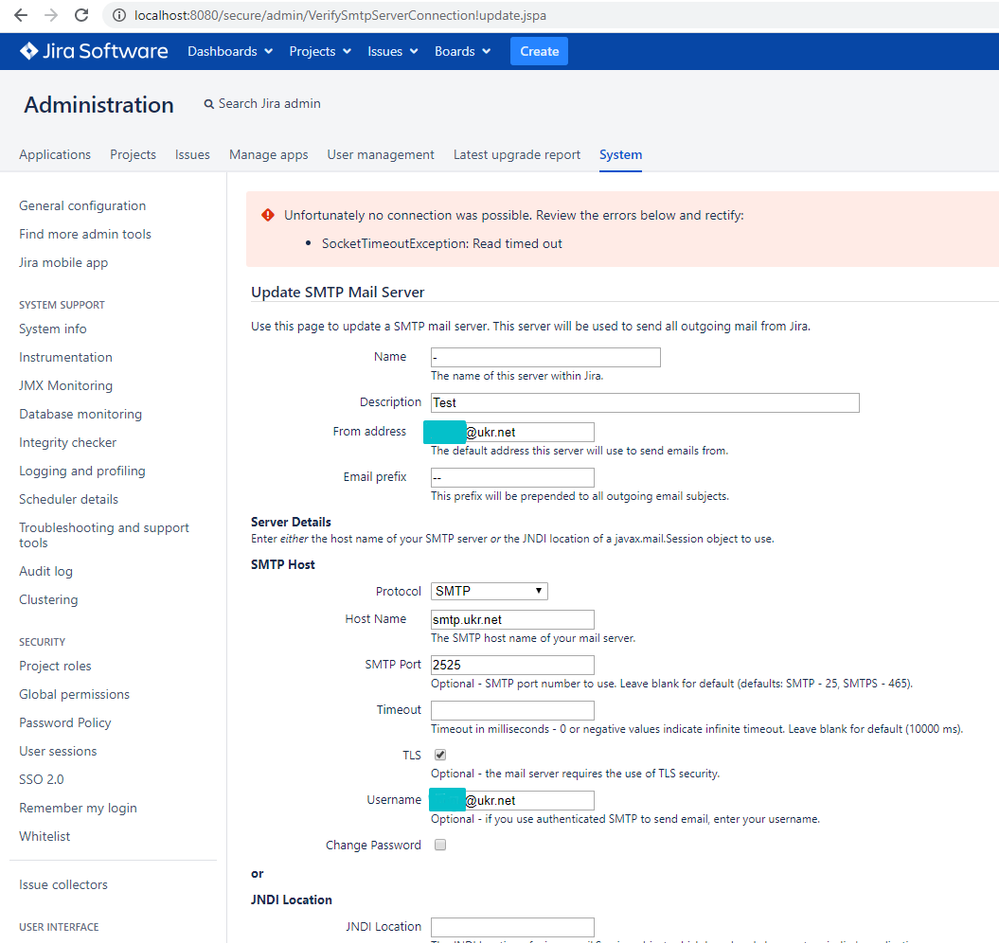The width and height of the screenshot is (999, 943).
Task: Switch to the User management tab
Action: coord(381,154)
